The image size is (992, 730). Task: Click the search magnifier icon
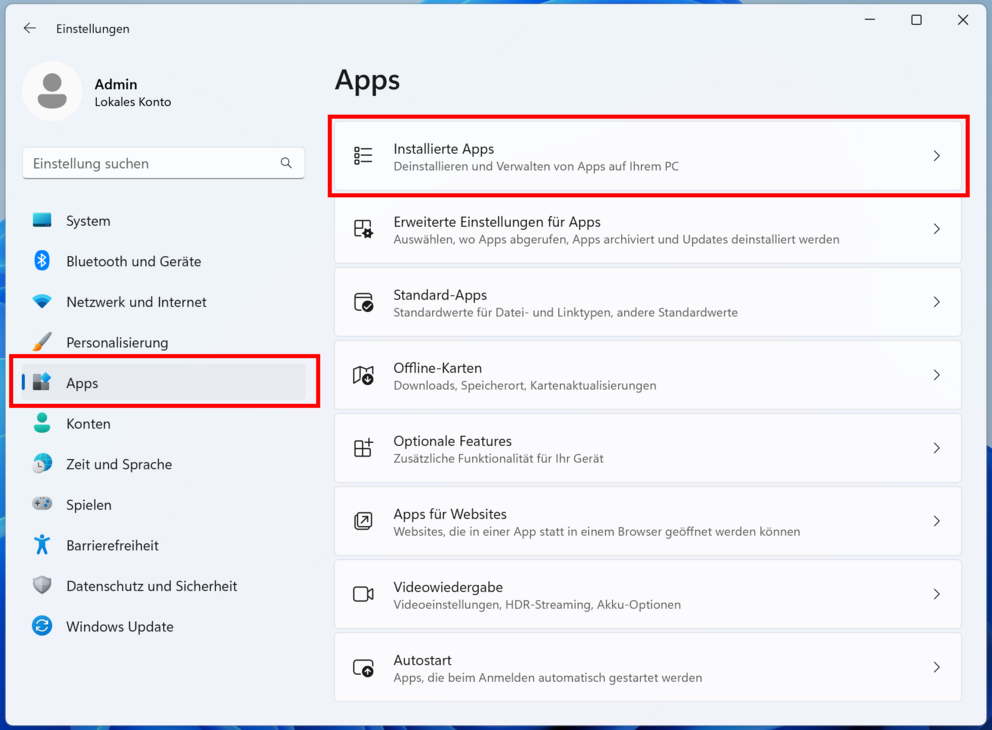pyautogui.click(x=286, y=163)
